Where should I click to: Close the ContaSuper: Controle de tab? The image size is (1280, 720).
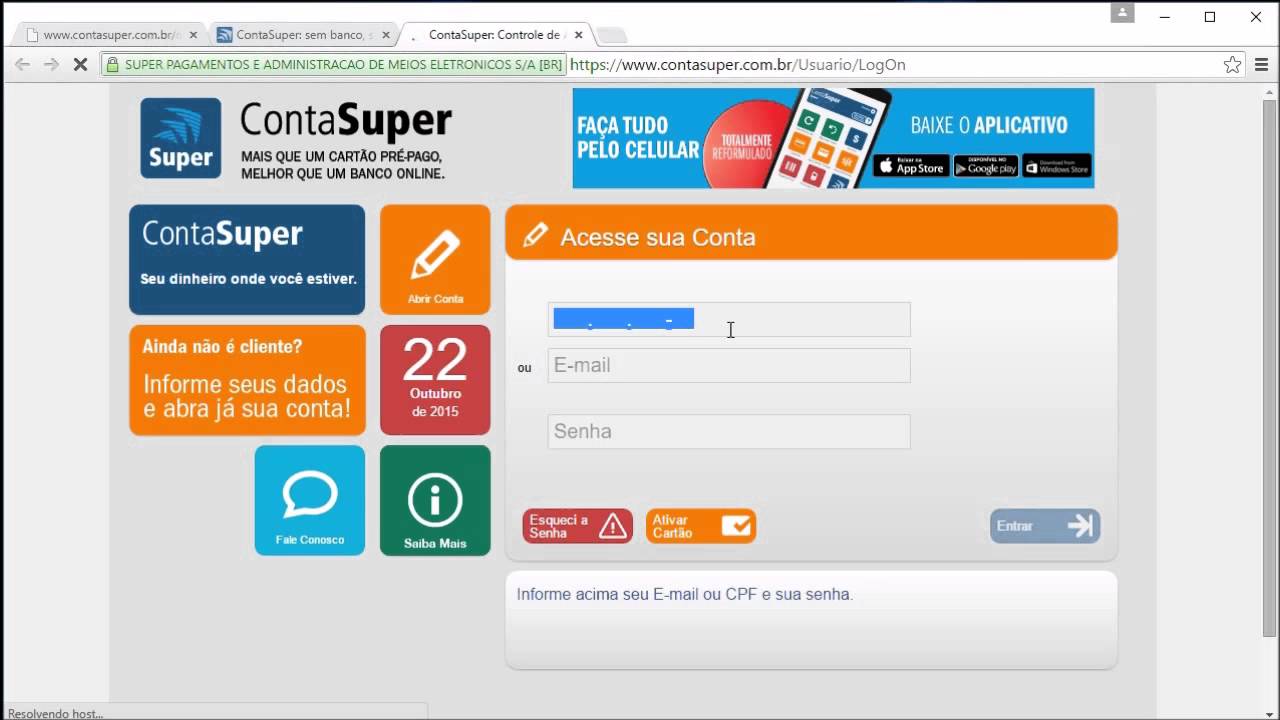coord(578,35)
